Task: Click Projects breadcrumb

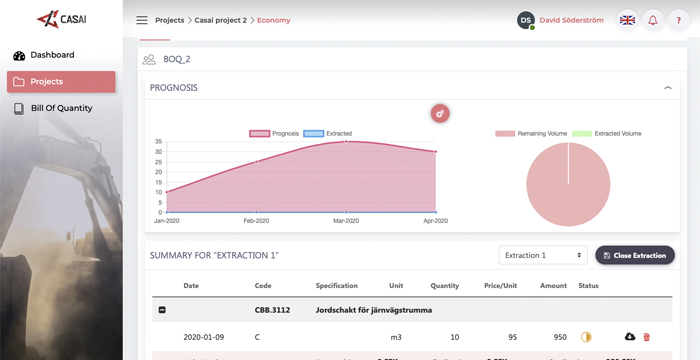Action: coord(170,20)
